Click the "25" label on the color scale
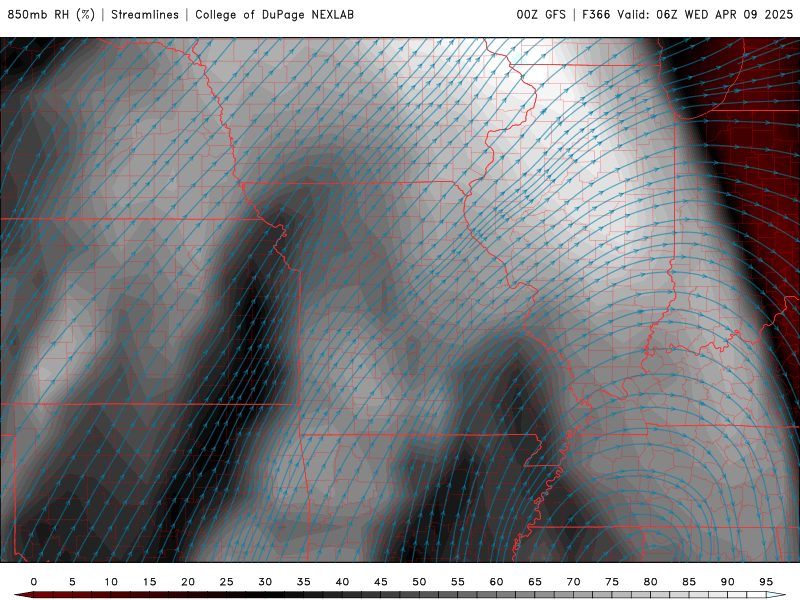The image size is (800, 600). click(x=227, y=582)
